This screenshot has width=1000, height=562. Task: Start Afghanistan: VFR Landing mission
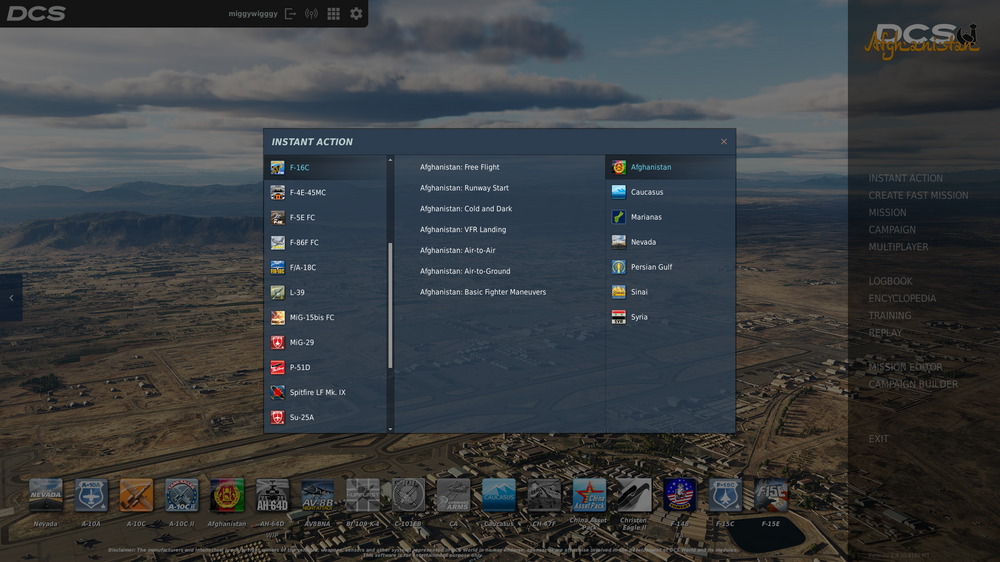(462, 230)
